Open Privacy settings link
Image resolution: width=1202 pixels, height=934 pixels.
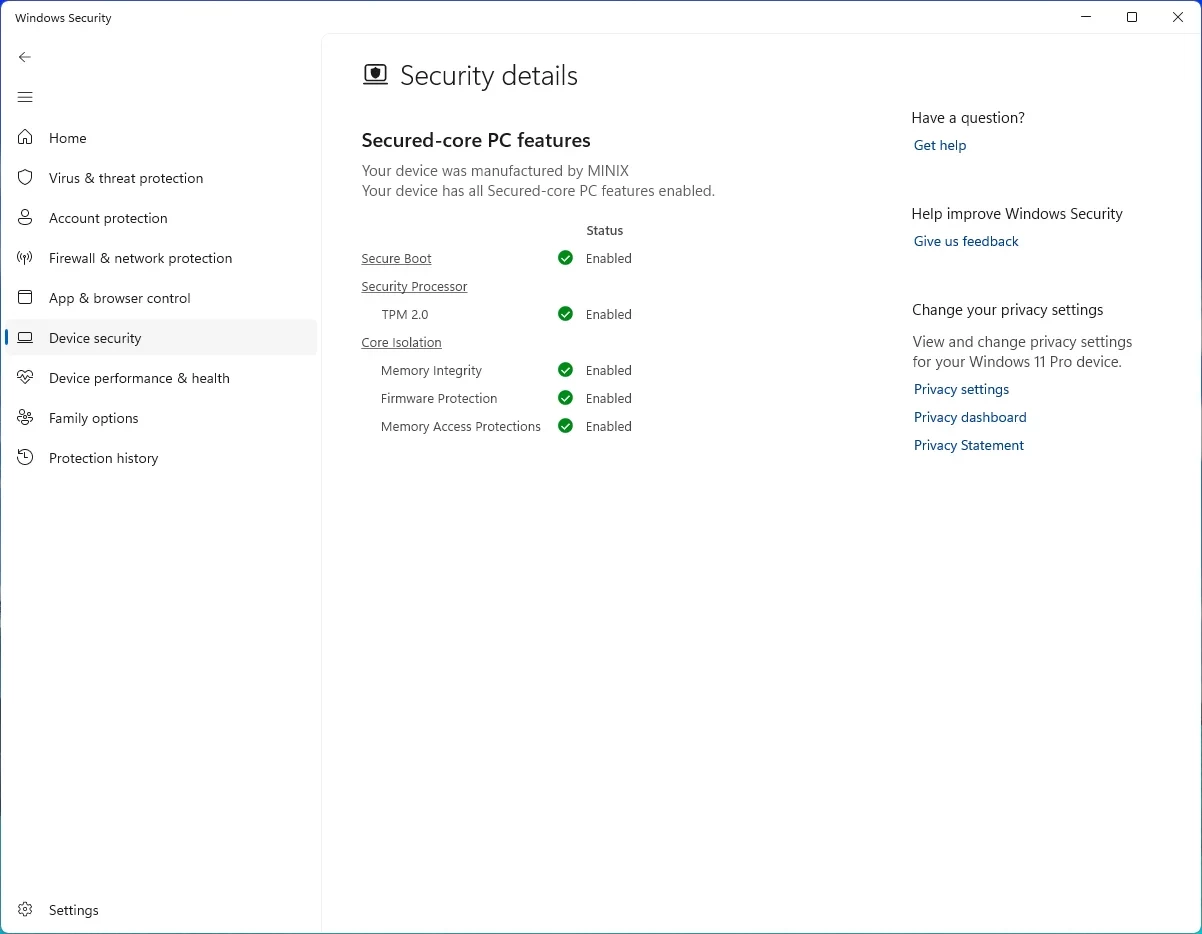click(x=961, y=389)
